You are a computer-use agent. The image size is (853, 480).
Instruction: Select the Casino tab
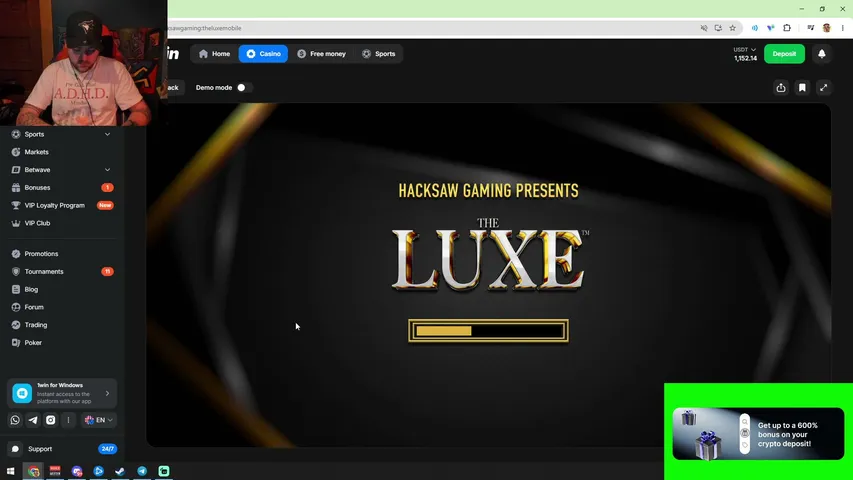(263, 54)
